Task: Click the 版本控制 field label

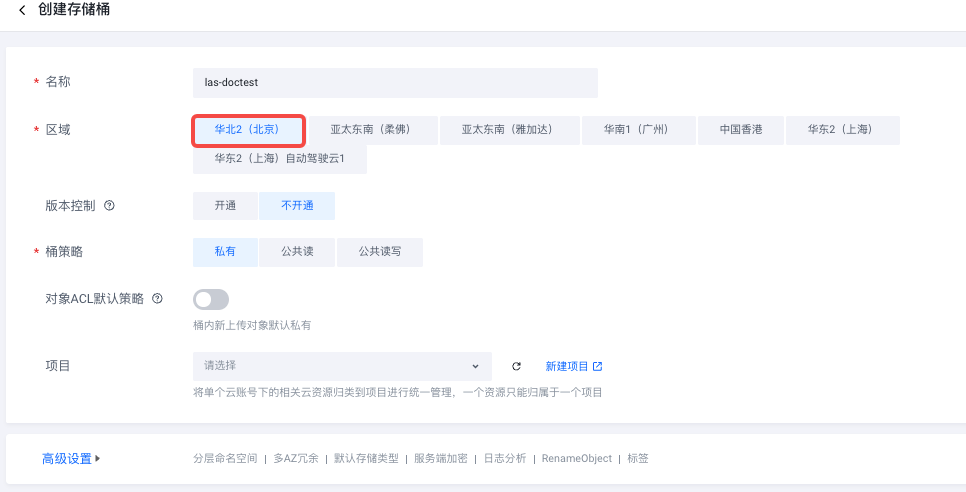Action: (70, 206)
